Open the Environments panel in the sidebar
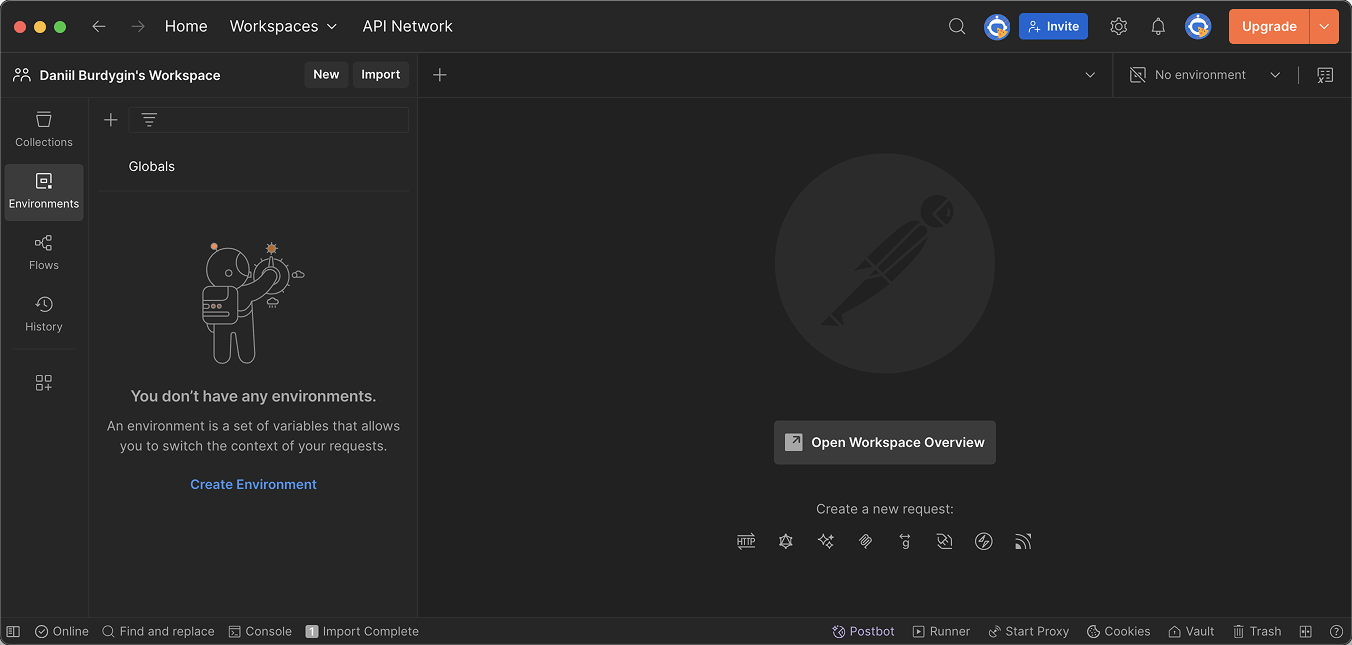 click(43, 192)
